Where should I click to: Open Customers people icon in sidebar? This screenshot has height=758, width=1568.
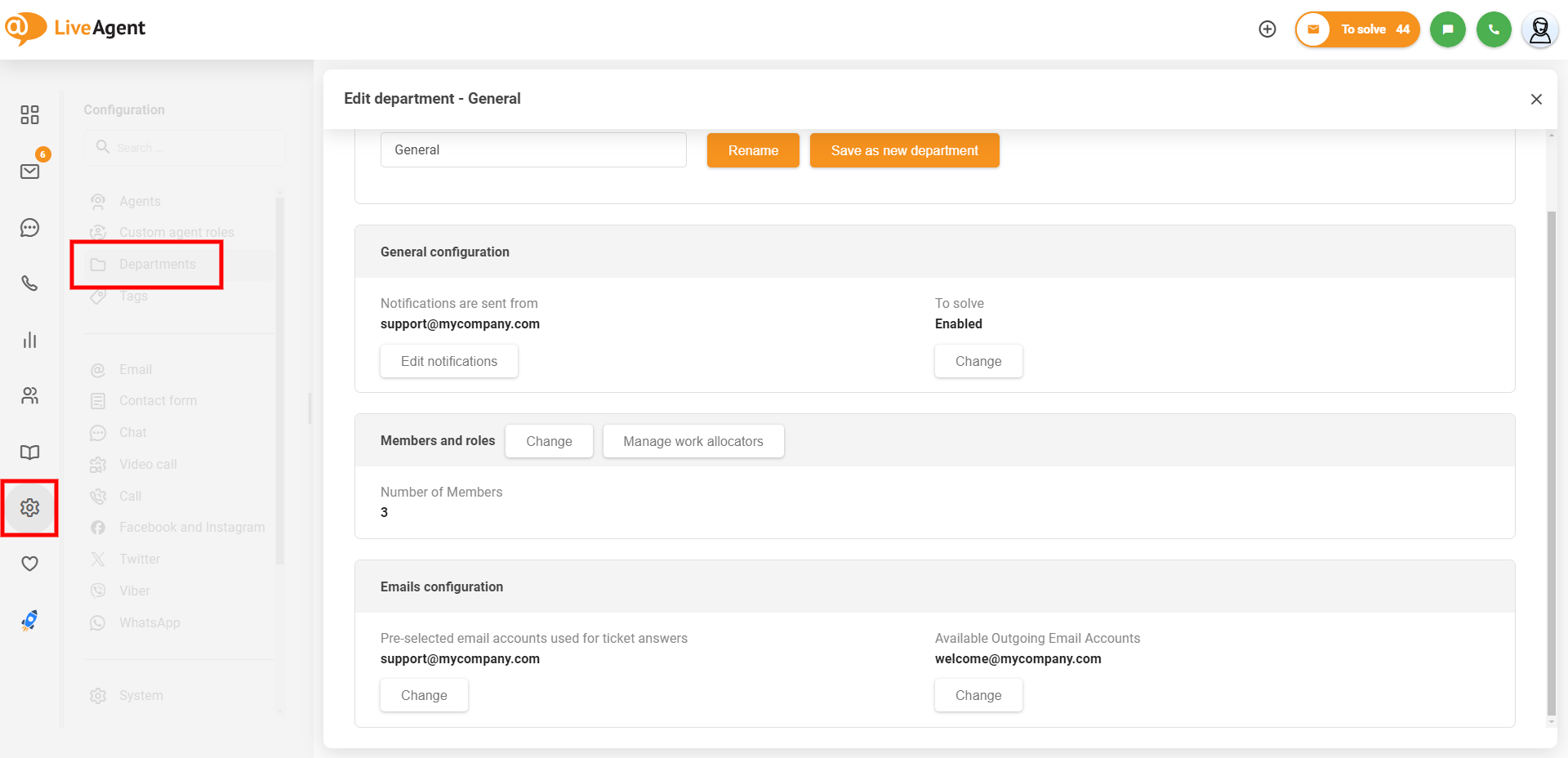(29, 396)
